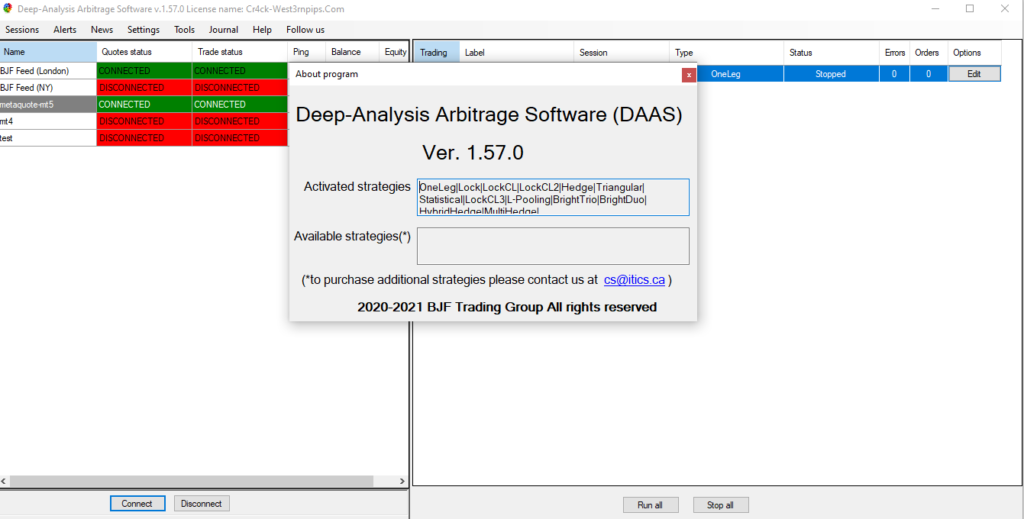
Task: Click the Connect button
Action: click(136, 503)
